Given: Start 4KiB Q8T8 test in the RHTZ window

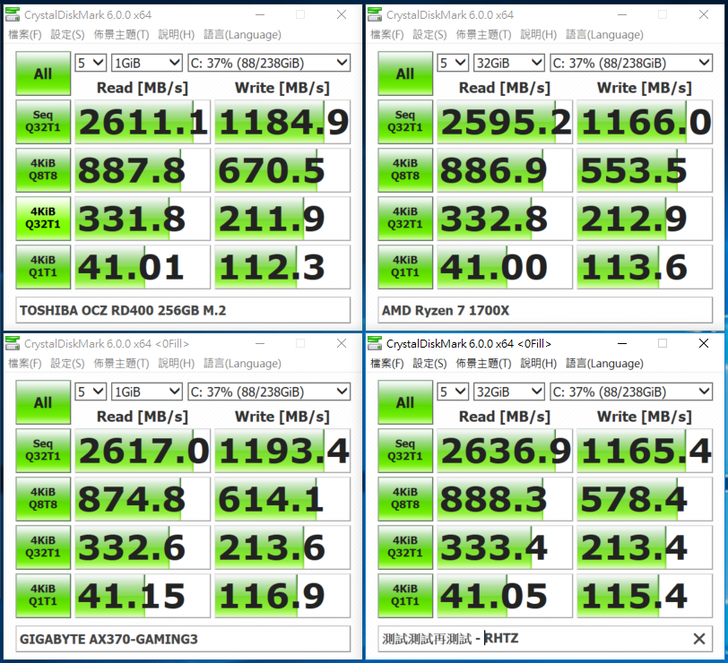Looking at the screenshot, I should [x=405, y=499].
